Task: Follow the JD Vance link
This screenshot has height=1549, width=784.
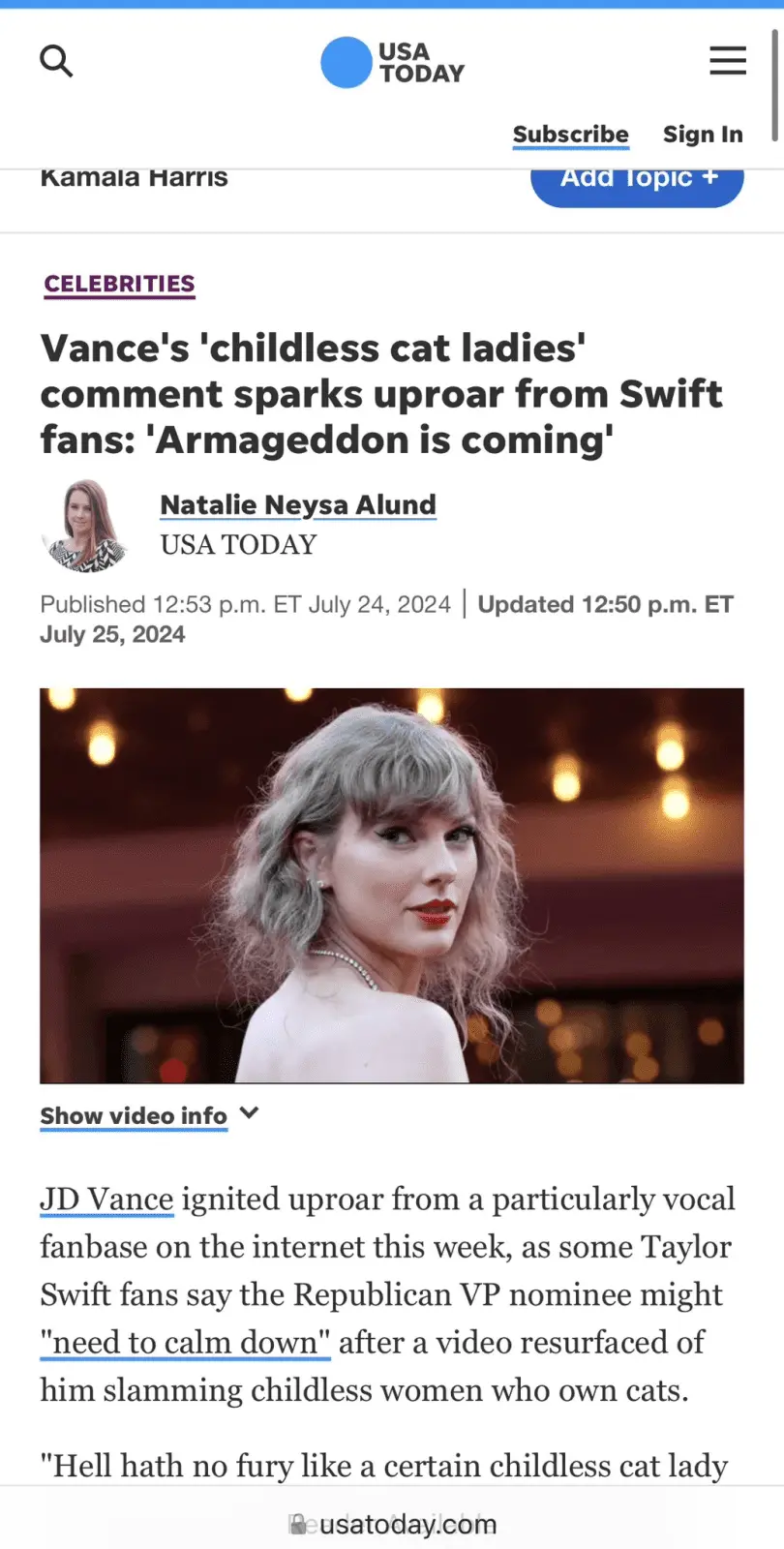Action: pyautogui.click(x=106, y=1200)
